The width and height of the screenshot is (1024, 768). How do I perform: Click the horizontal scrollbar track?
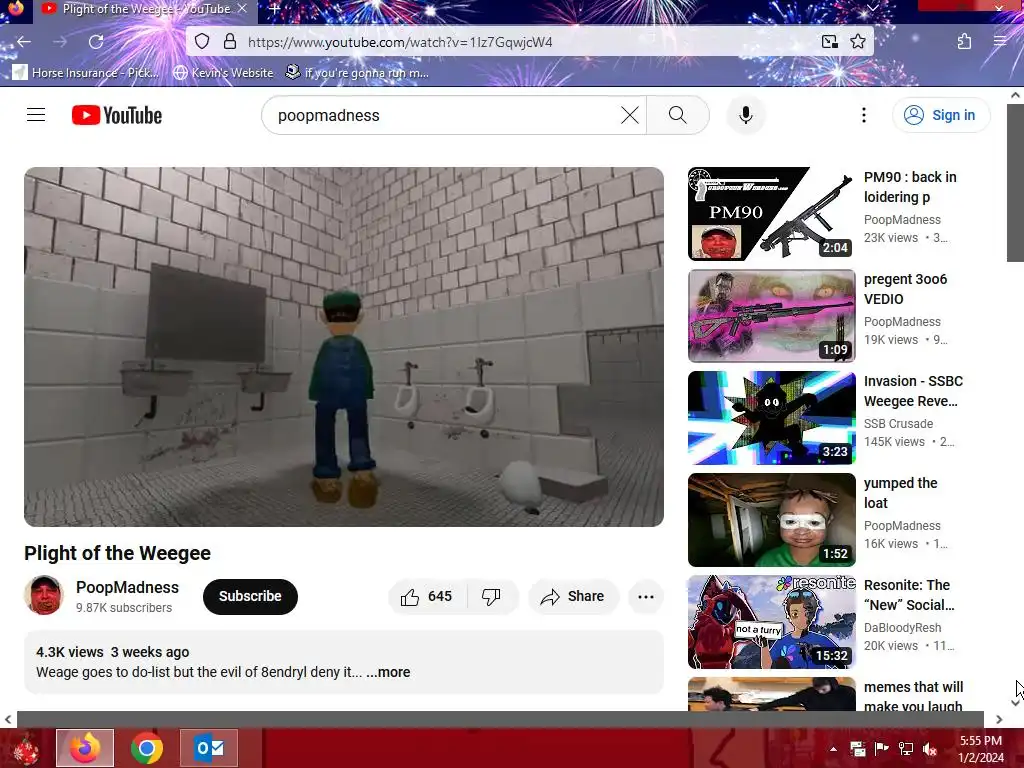point(500,720)
